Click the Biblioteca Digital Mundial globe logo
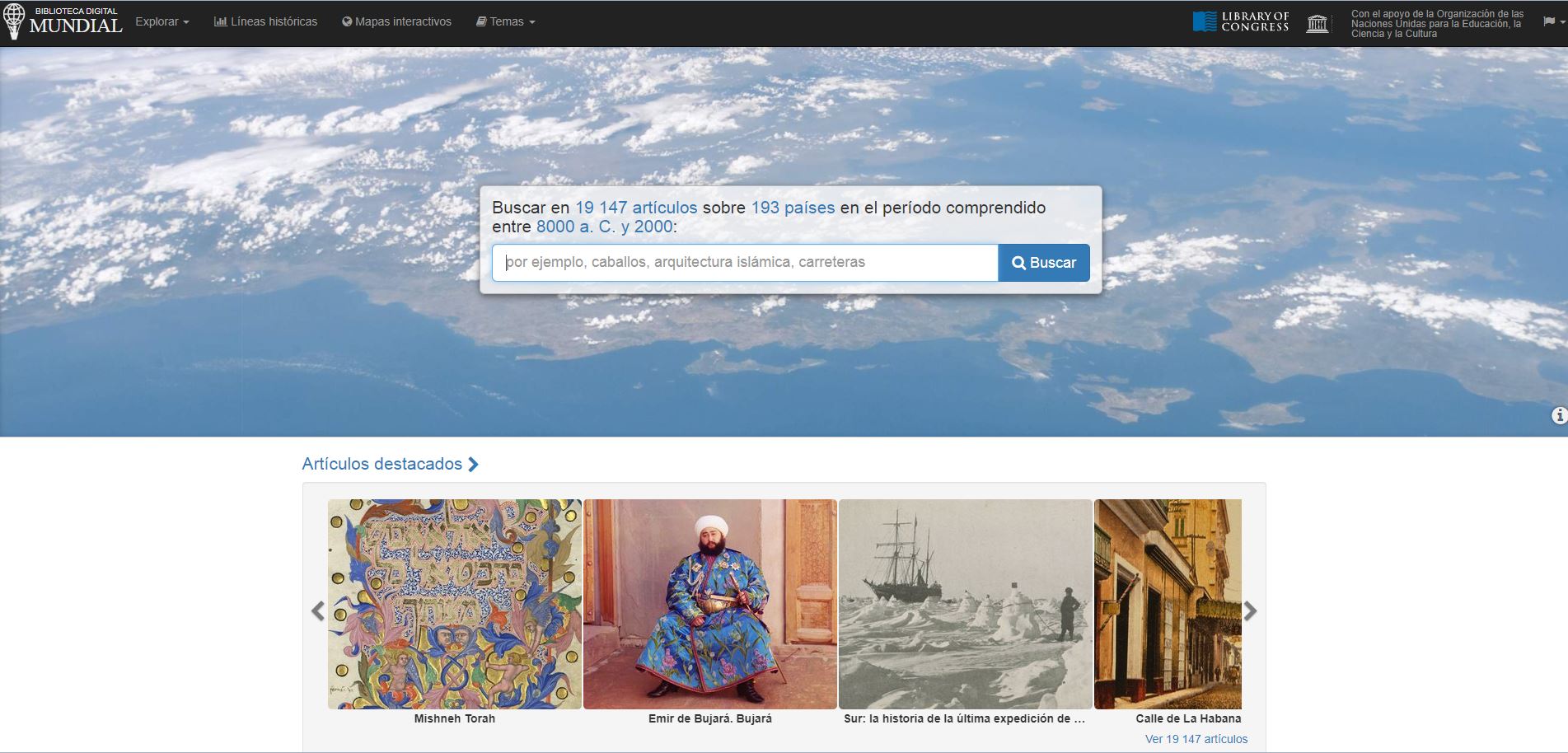The image size is (1568, 753). (x=14, y=22)
